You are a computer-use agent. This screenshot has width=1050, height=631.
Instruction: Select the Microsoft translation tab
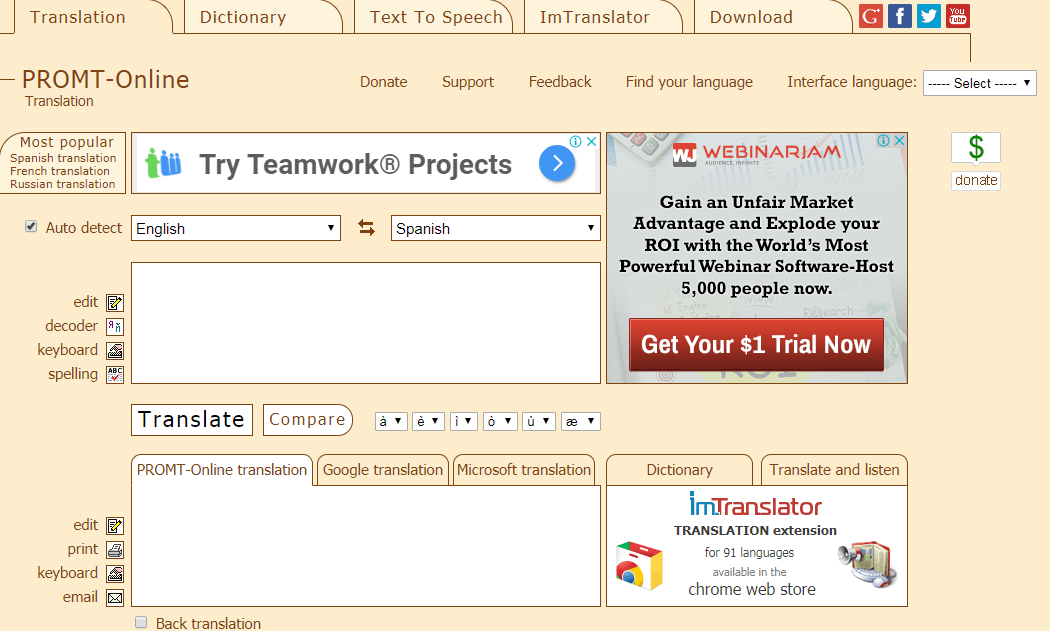coord(524,470)
